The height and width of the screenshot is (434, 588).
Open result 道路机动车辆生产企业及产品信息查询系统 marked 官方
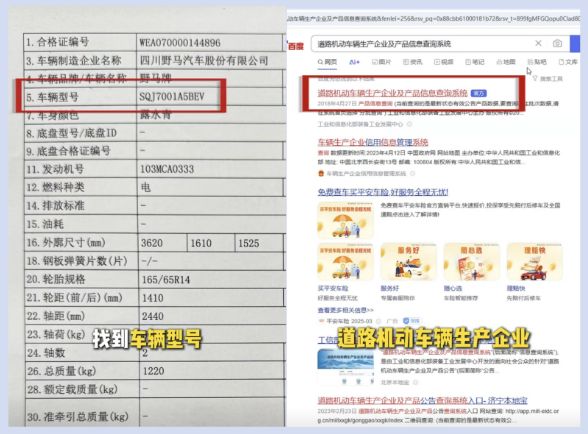click(392, 93)
